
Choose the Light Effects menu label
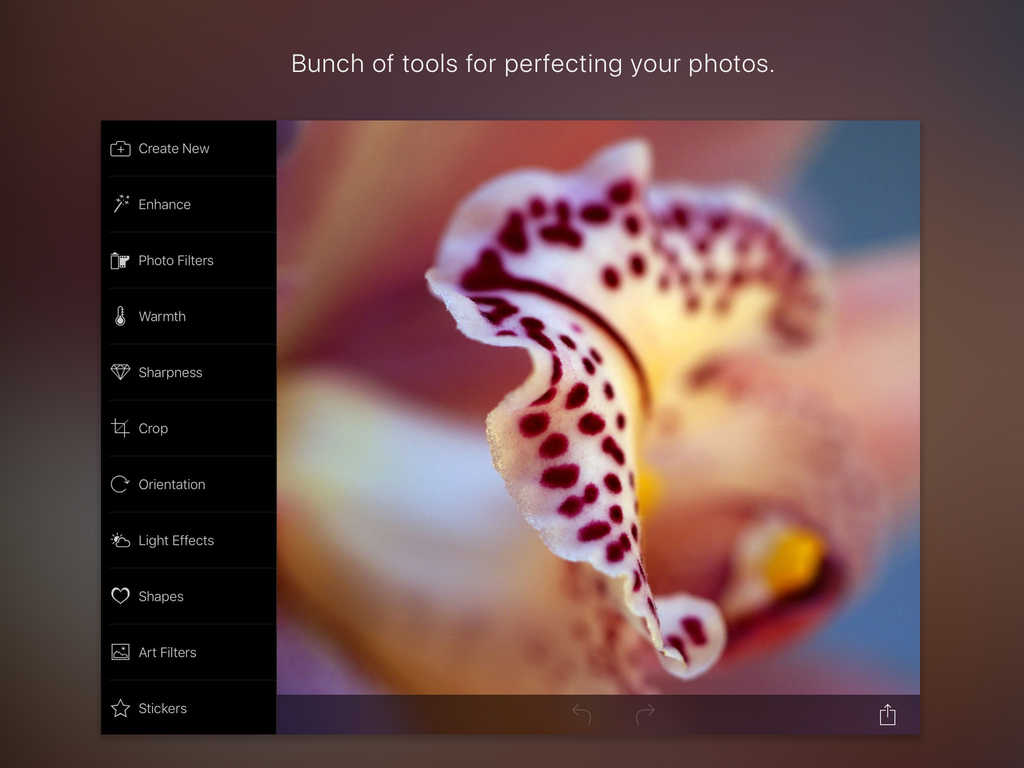pyautogui.click(x=176, y=540)
